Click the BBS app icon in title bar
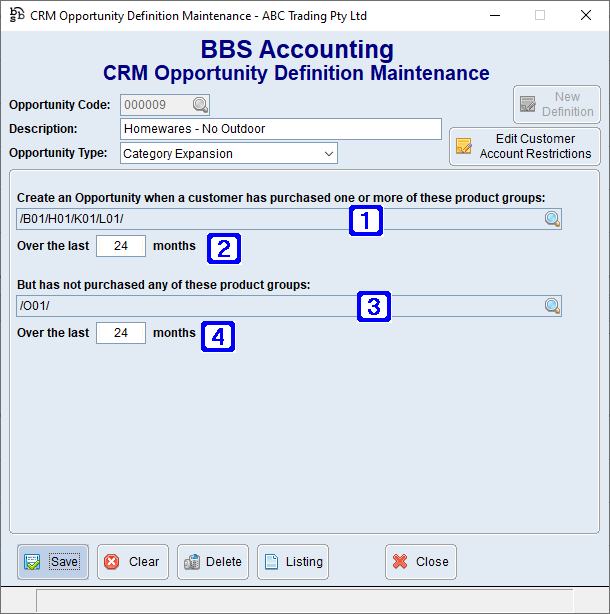The width and height of the screenshot is (610, 614). [x=17, y=15]
